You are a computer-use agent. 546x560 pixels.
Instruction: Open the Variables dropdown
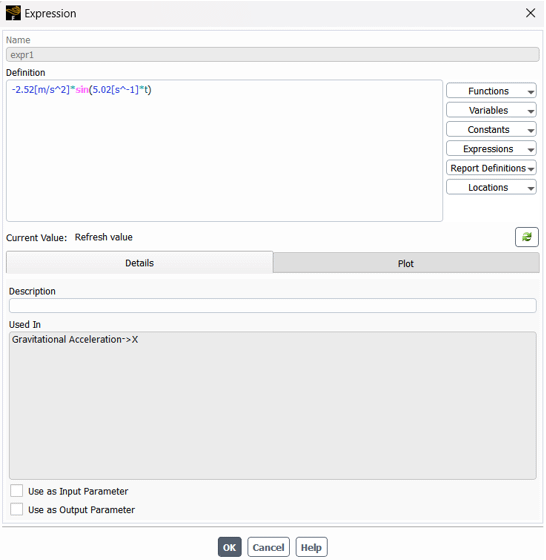click(491, 110)
